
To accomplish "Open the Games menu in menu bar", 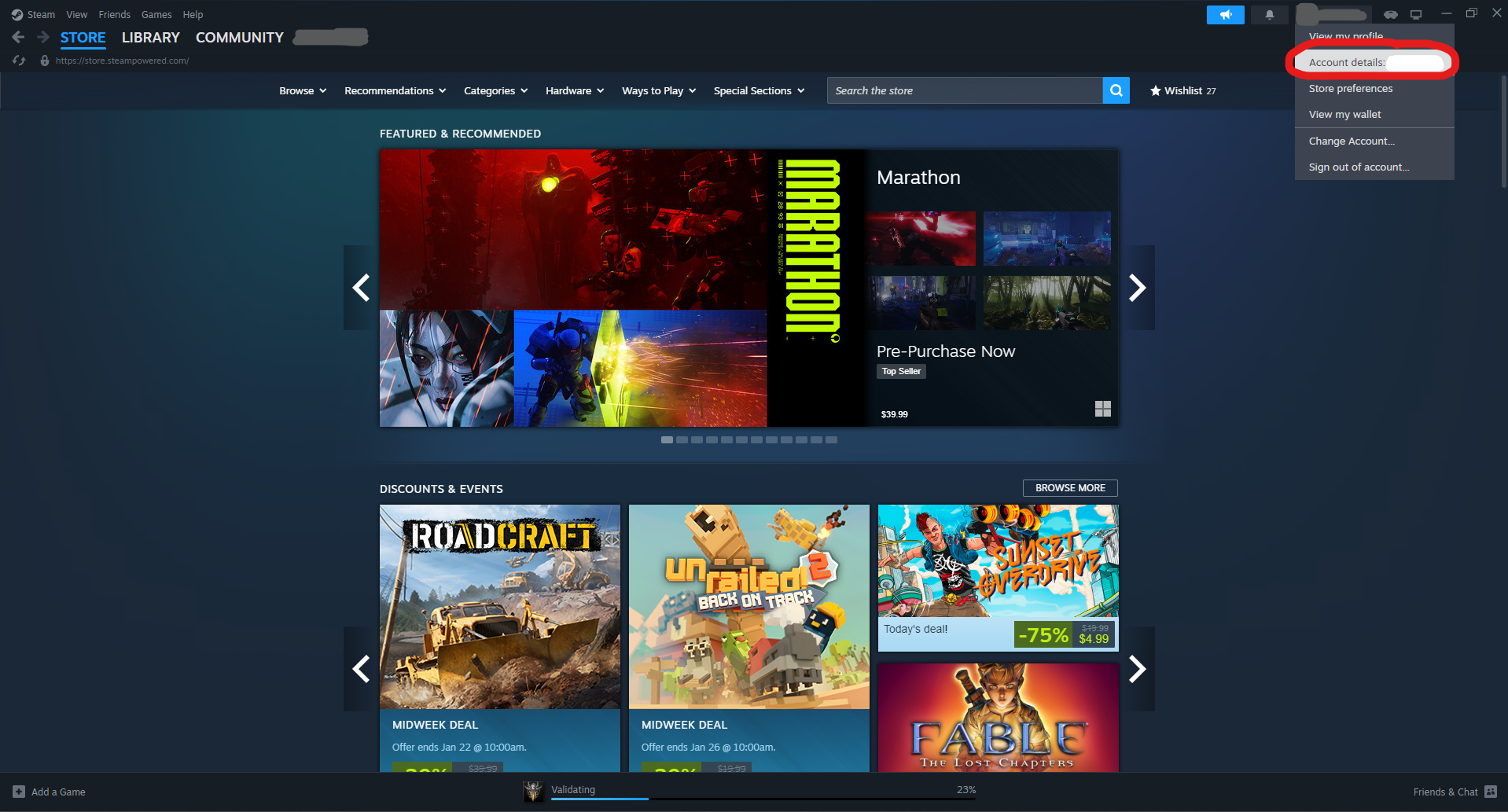I will 156,15.
